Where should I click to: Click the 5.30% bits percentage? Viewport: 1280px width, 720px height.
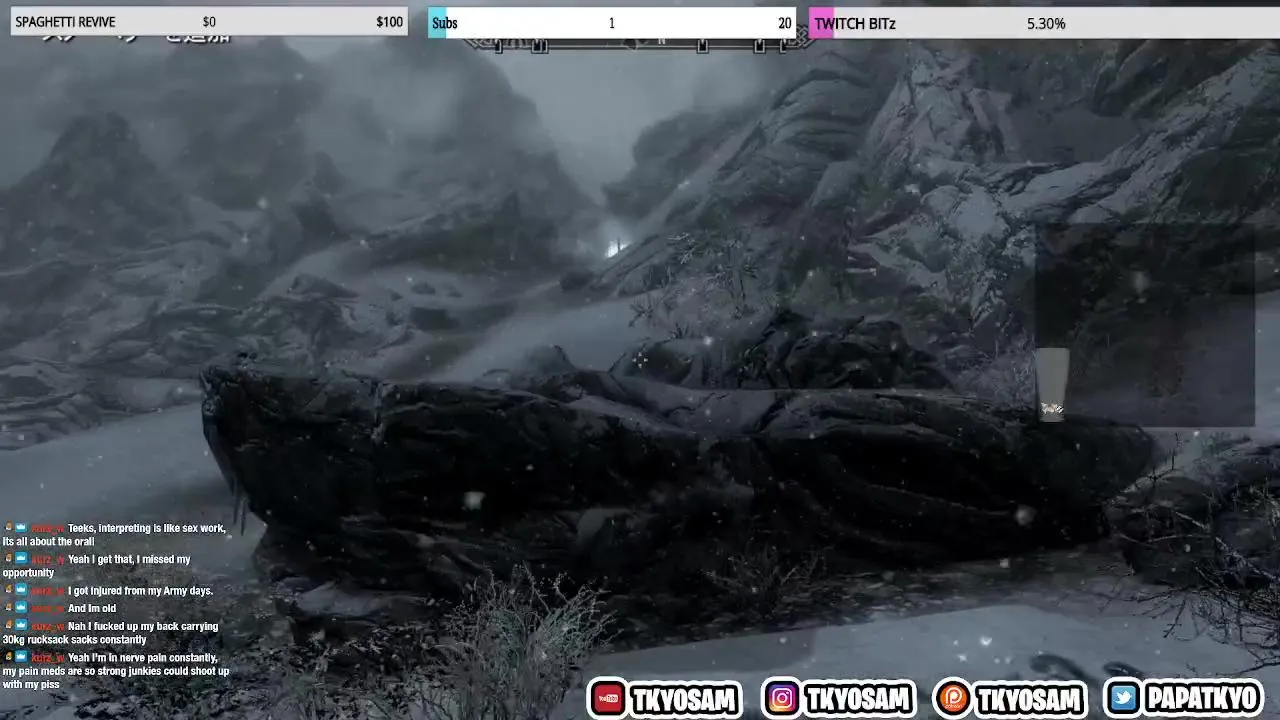pyautogui.click(x=1046, y=23)
